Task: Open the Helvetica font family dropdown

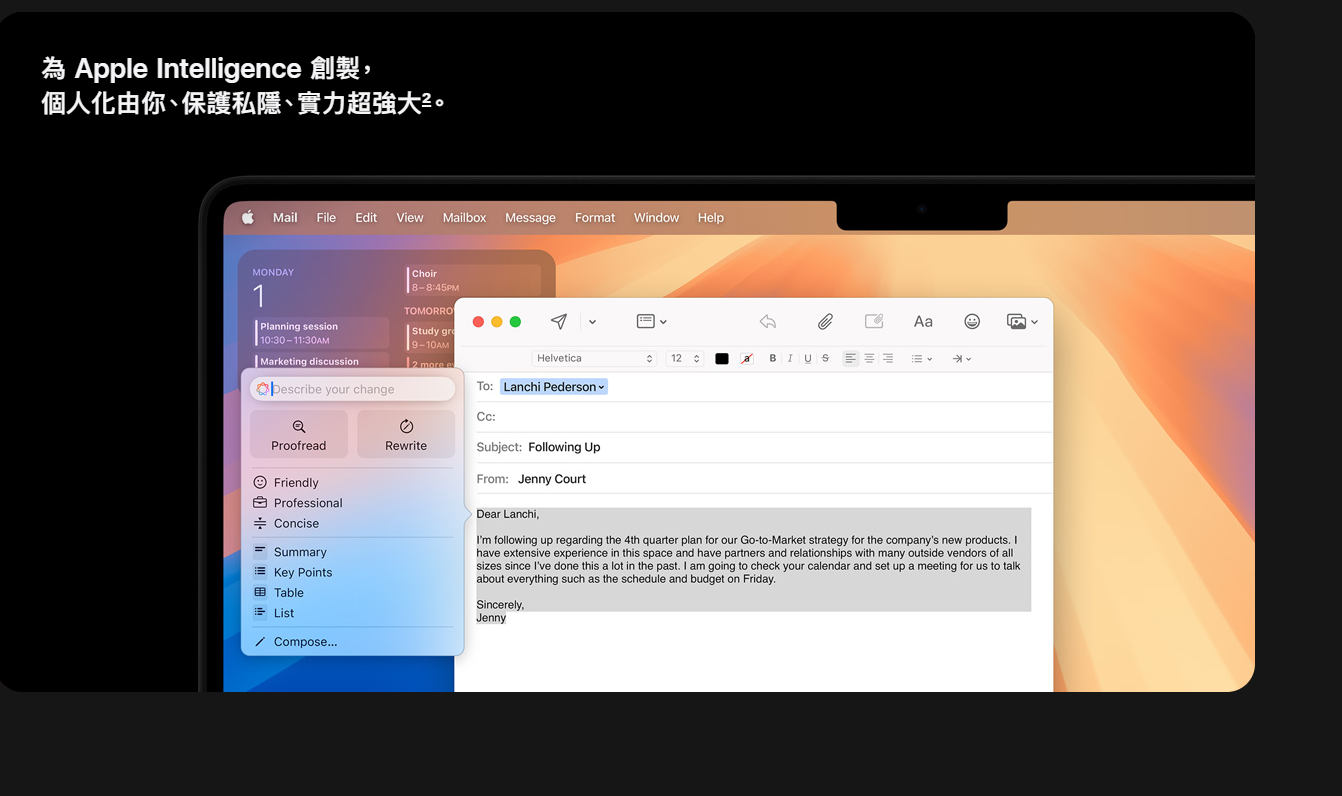Action: tap(594, 358)
